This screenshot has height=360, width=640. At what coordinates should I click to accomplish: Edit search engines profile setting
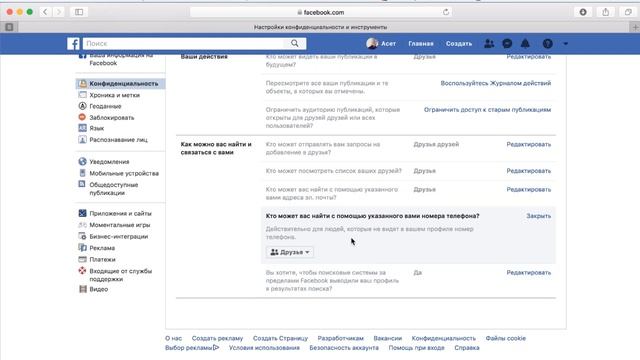pyautogui.click(x=529, y=273)
